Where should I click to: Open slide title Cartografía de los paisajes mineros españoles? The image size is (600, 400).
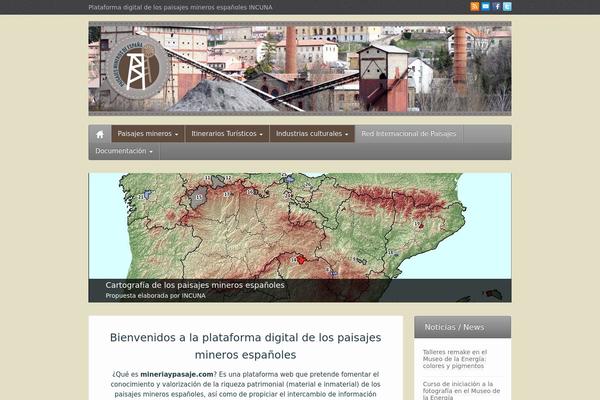click(x=195, y=285)
